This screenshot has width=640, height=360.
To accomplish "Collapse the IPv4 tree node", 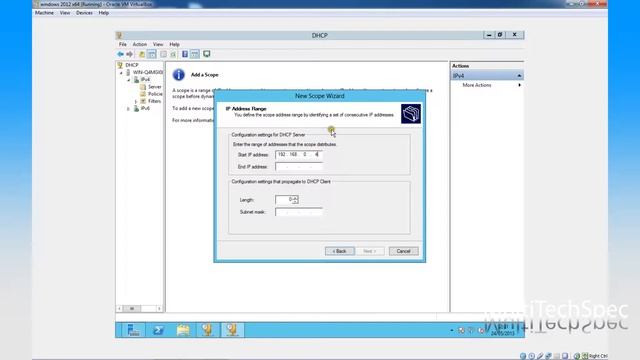I will [129, 80].
